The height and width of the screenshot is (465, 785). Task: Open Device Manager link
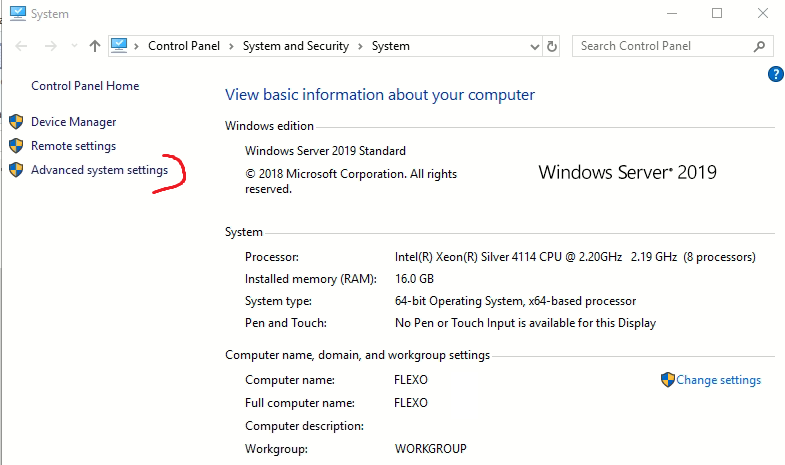tap(74, 122)
